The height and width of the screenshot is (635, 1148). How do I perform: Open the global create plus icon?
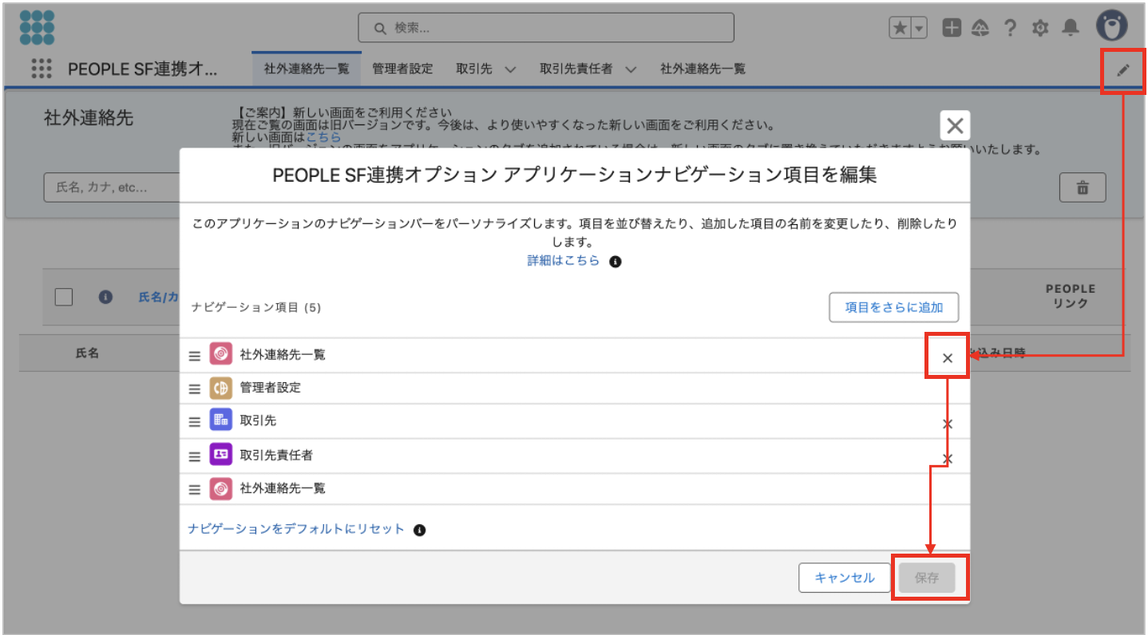tap(951, 28)
